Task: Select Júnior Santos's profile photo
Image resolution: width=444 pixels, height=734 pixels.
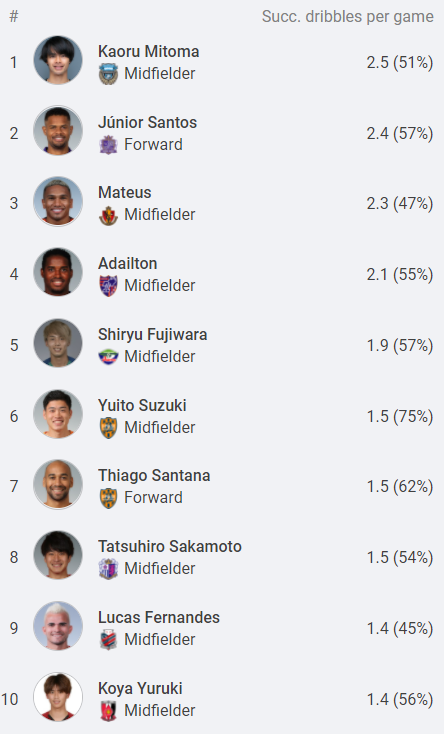Action: (x=58, y=130)
